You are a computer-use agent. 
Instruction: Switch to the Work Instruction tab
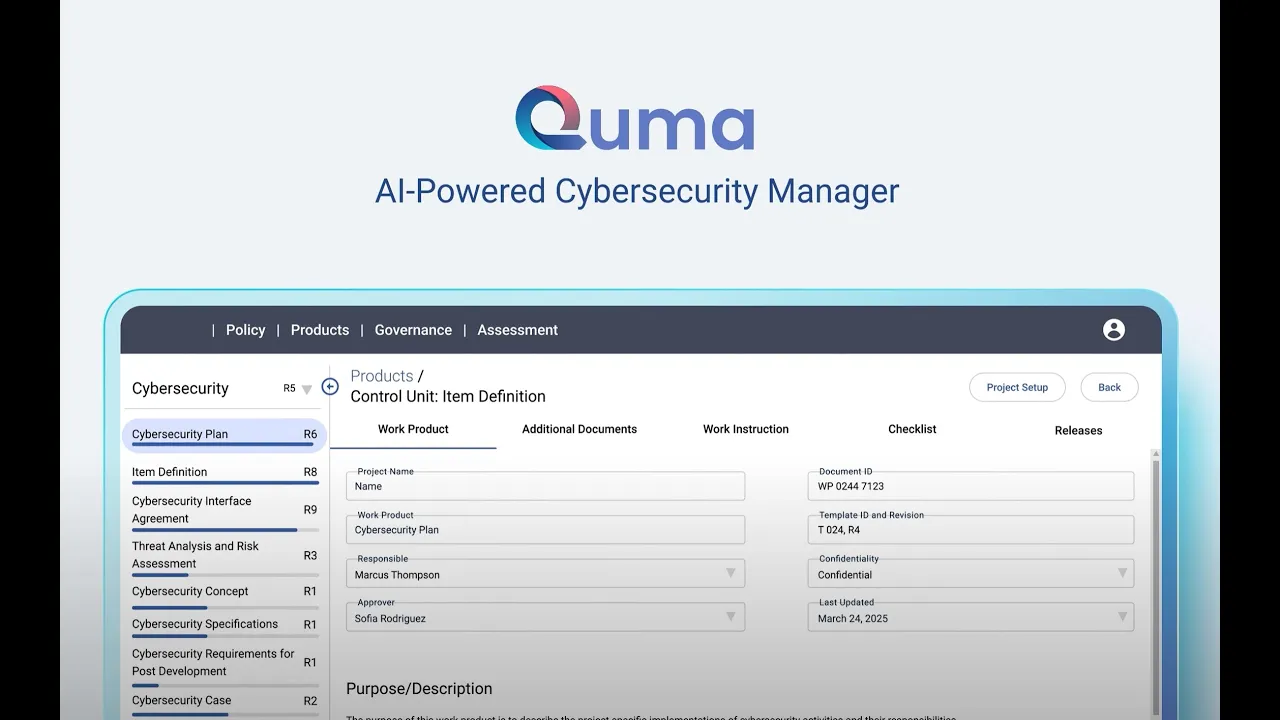tap(746, 429)
